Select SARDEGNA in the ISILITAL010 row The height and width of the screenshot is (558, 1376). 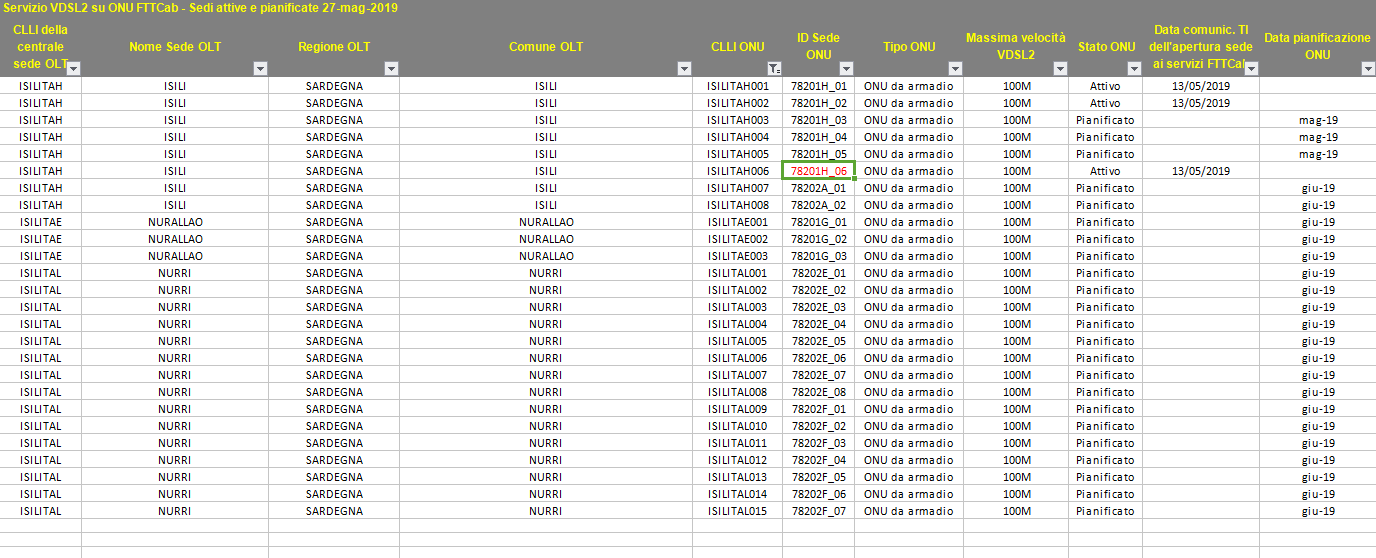(334, 426)
